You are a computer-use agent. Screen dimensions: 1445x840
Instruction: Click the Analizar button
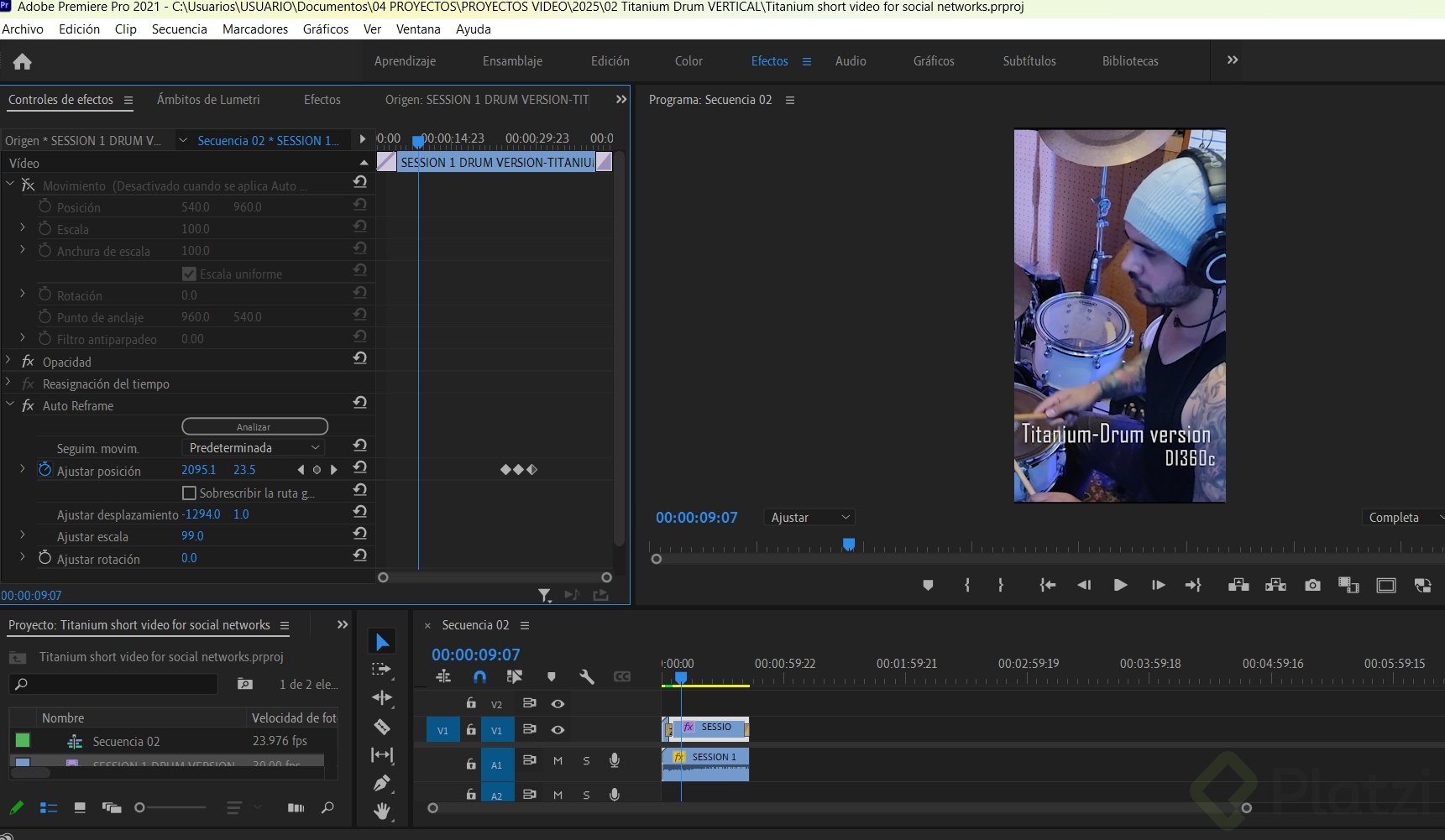(x=254, y=426)
